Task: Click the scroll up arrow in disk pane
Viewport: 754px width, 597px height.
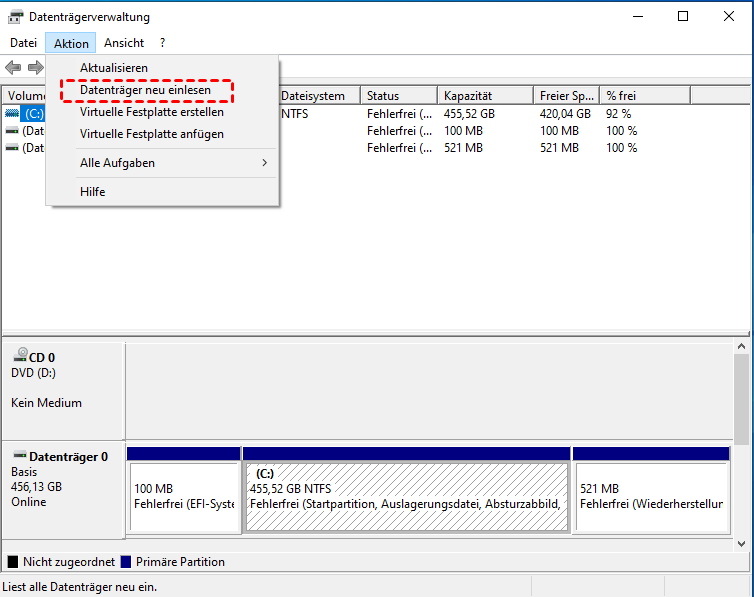Action: pyautogui.click(x=741, y=347)
